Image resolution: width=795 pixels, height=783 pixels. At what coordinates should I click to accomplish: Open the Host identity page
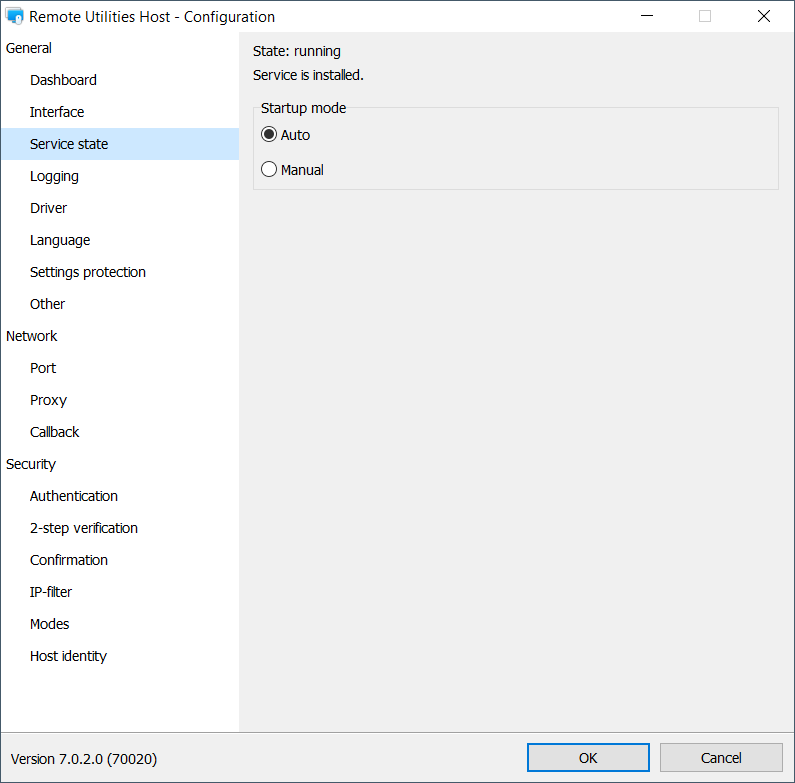tap(120, 656)
